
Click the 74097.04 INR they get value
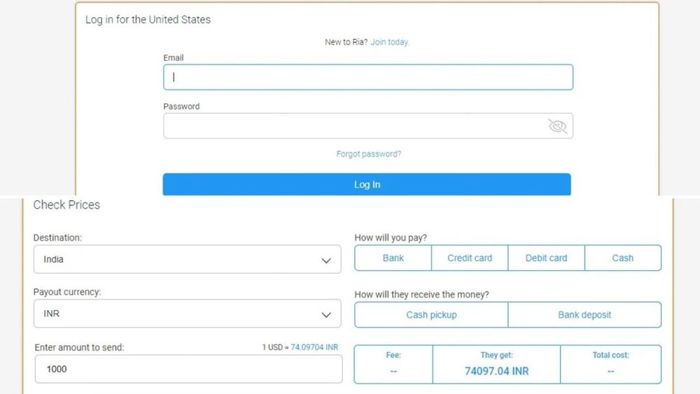click(x=496, y=371)
